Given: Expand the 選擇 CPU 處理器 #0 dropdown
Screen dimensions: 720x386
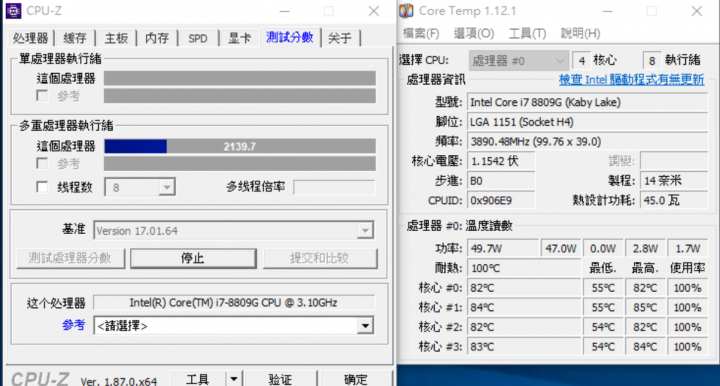Looking at the screenshot, I should pos(518,61).
